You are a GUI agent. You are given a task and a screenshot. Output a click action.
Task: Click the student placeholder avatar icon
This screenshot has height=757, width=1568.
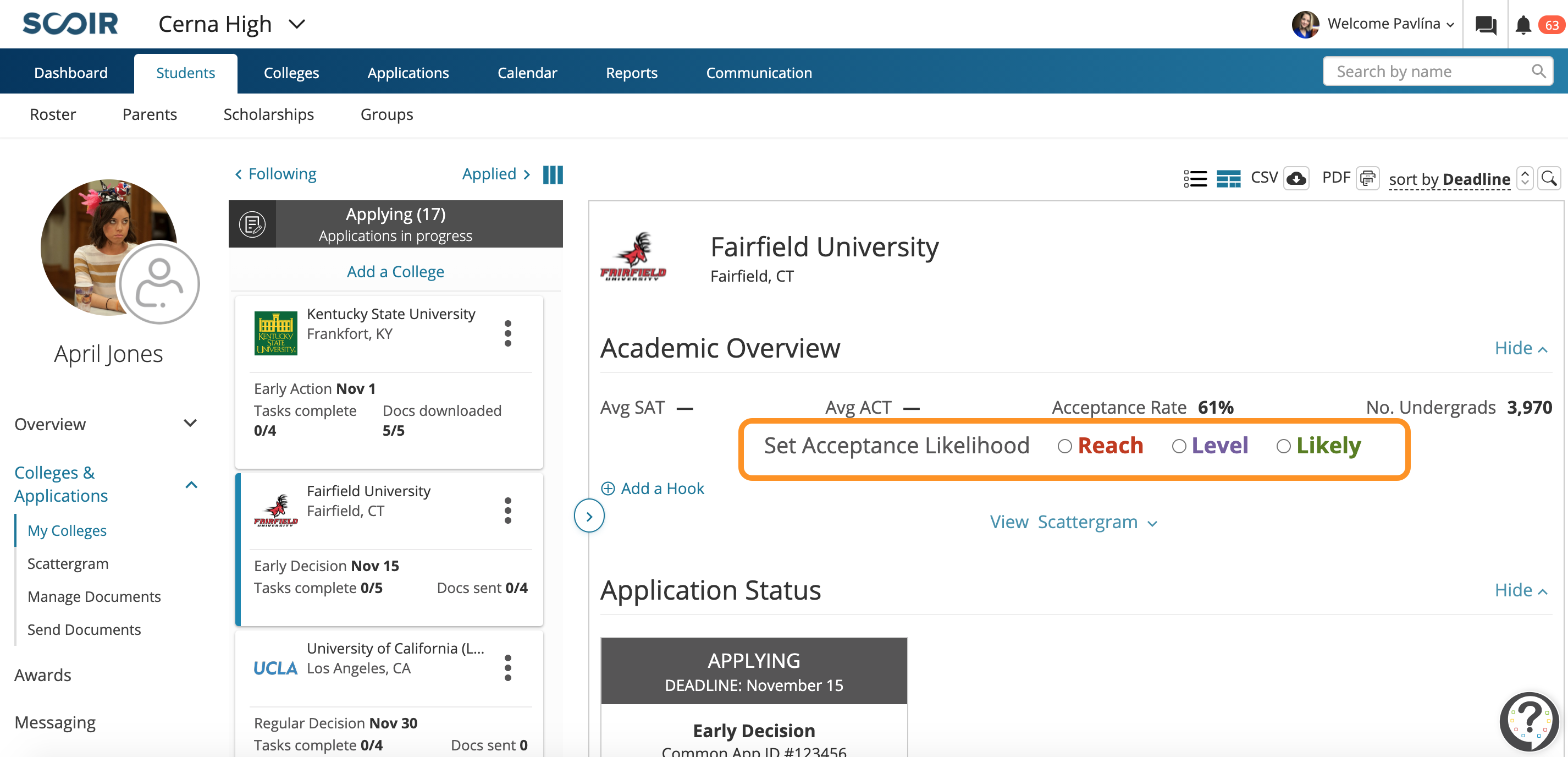(x=159, y=284)
